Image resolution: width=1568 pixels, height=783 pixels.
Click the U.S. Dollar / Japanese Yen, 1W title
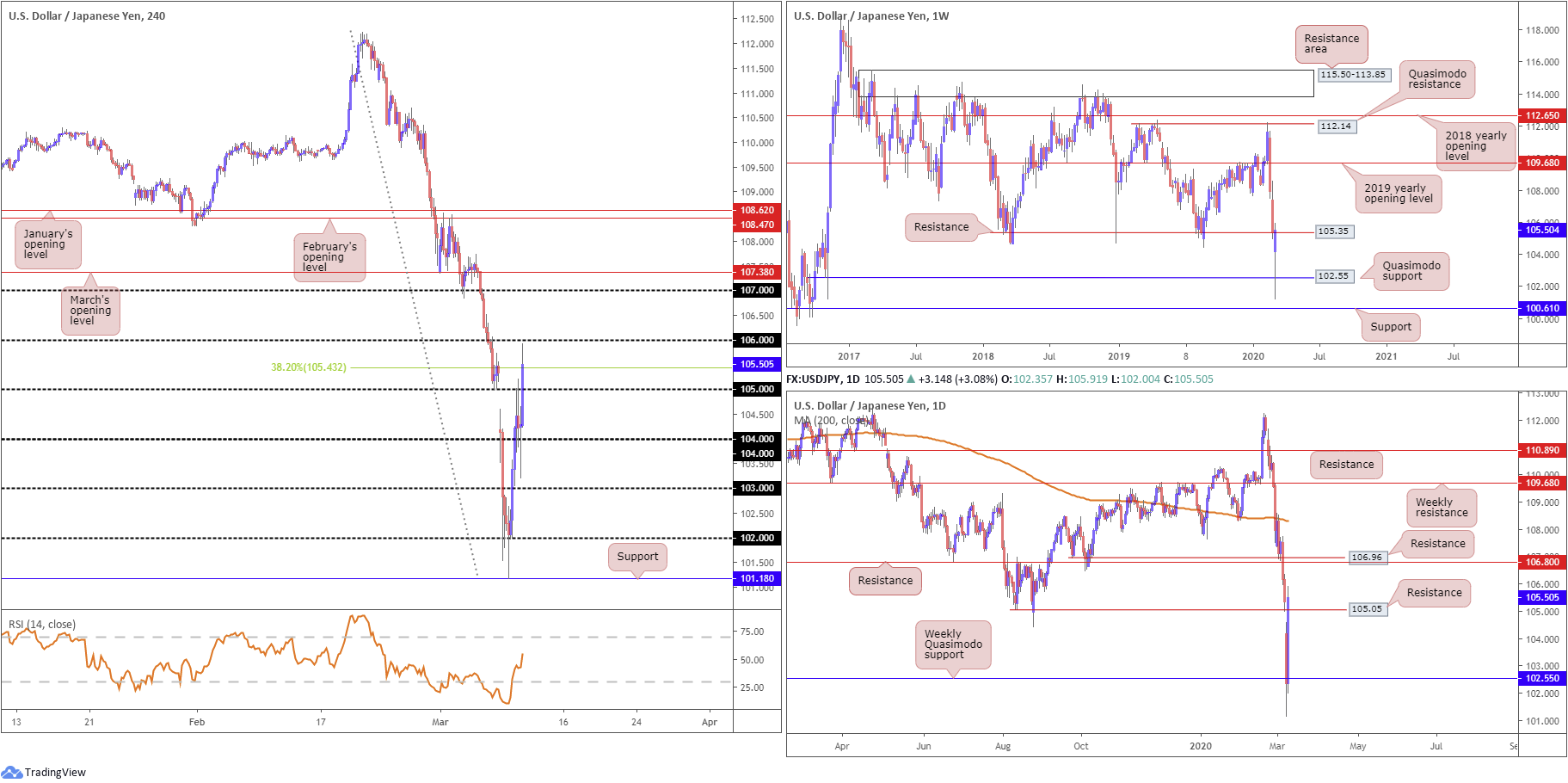(x=871, y=16)
